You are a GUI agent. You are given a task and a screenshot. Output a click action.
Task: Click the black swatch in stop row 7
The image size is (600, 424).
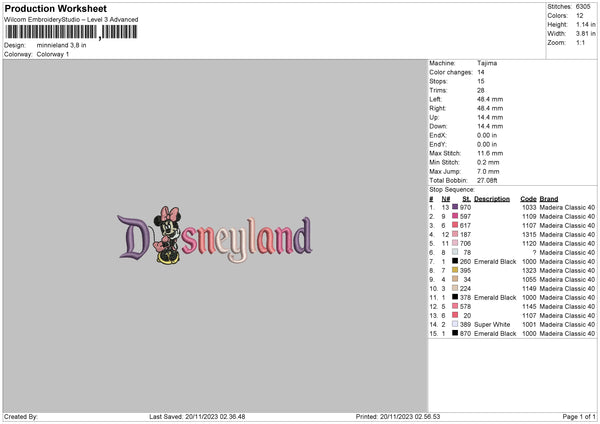(455, 261)
